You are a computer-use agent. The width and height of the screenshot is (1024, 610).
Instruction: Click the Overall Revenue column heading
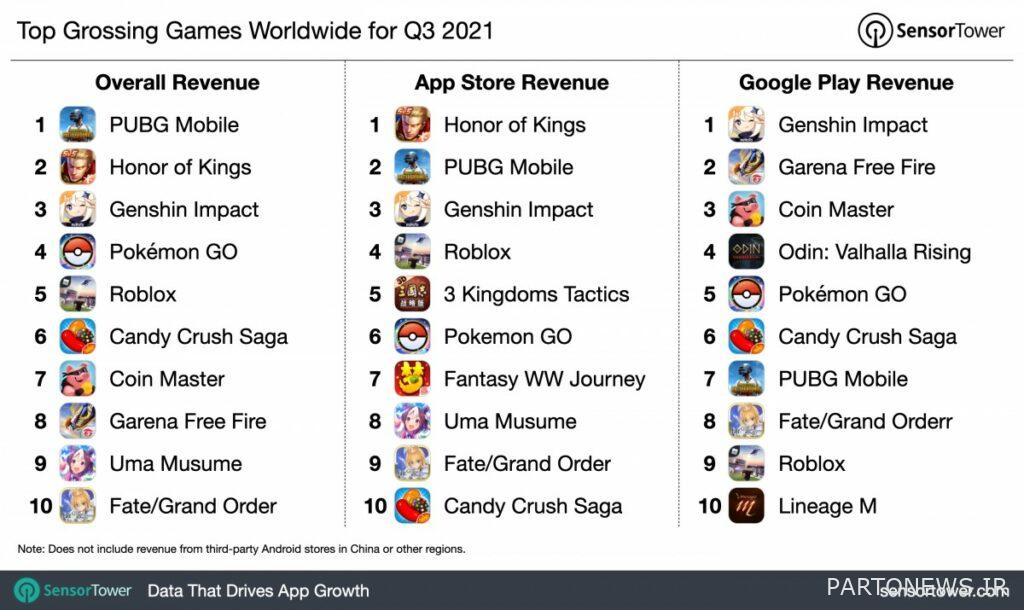point(177,82)
